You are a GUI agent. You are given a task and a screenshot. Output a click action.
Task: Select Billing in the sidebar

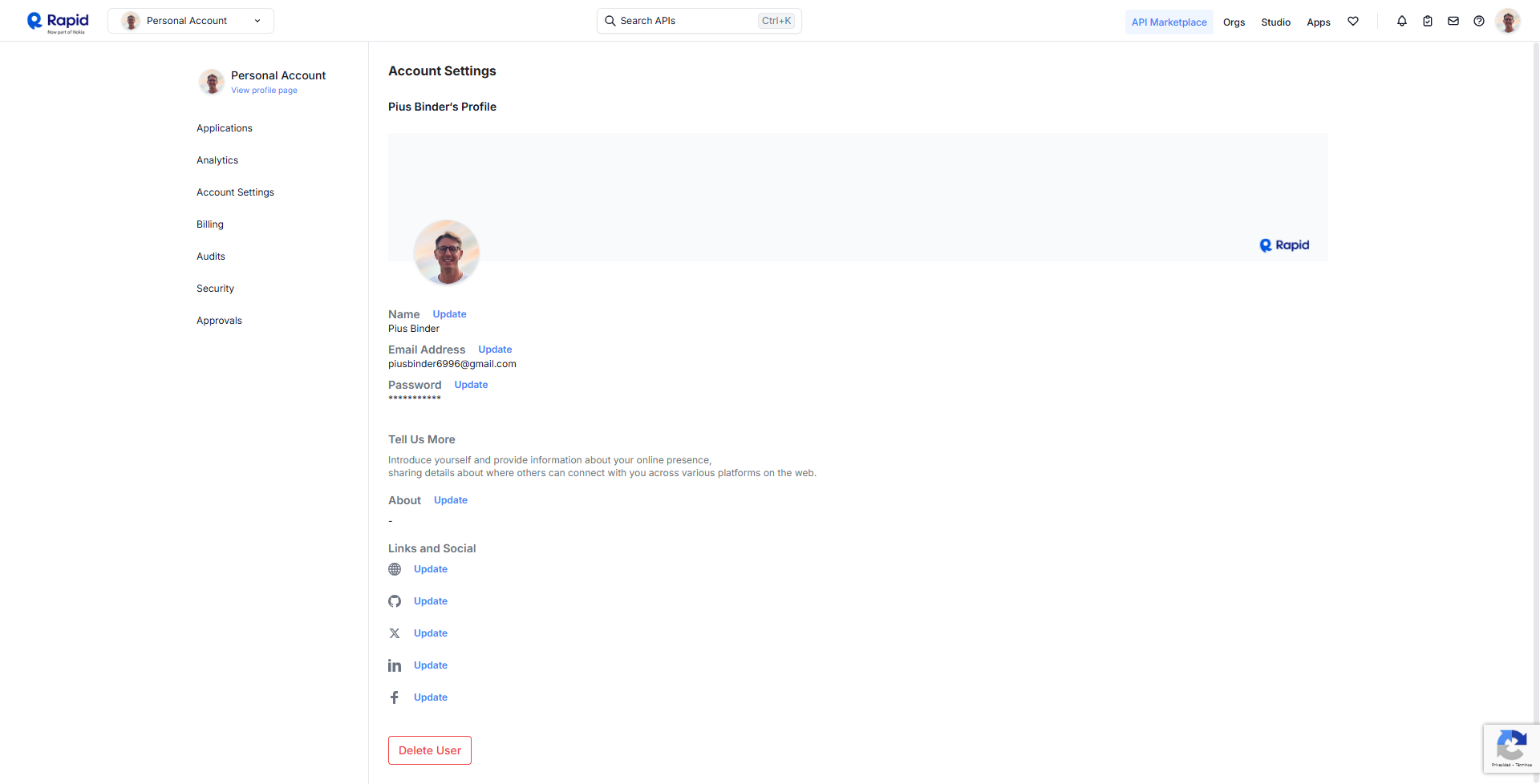[x=210, y=224]
